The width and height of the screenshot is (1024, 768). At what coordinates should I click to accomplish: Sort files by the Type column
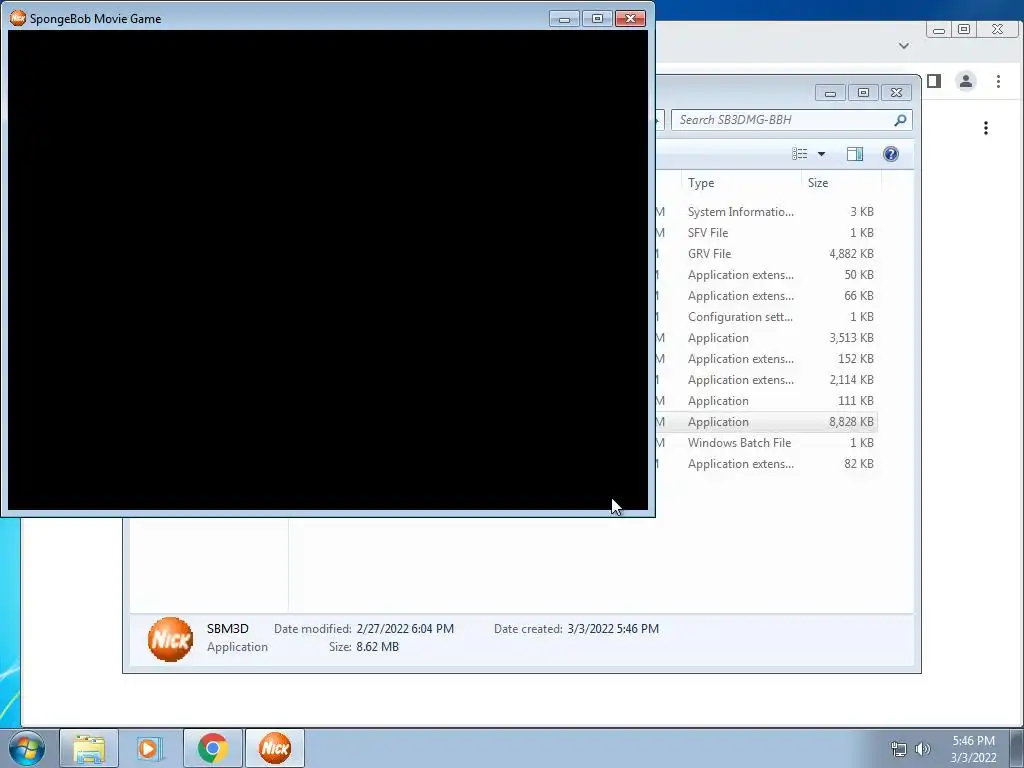tap(740, 183)
